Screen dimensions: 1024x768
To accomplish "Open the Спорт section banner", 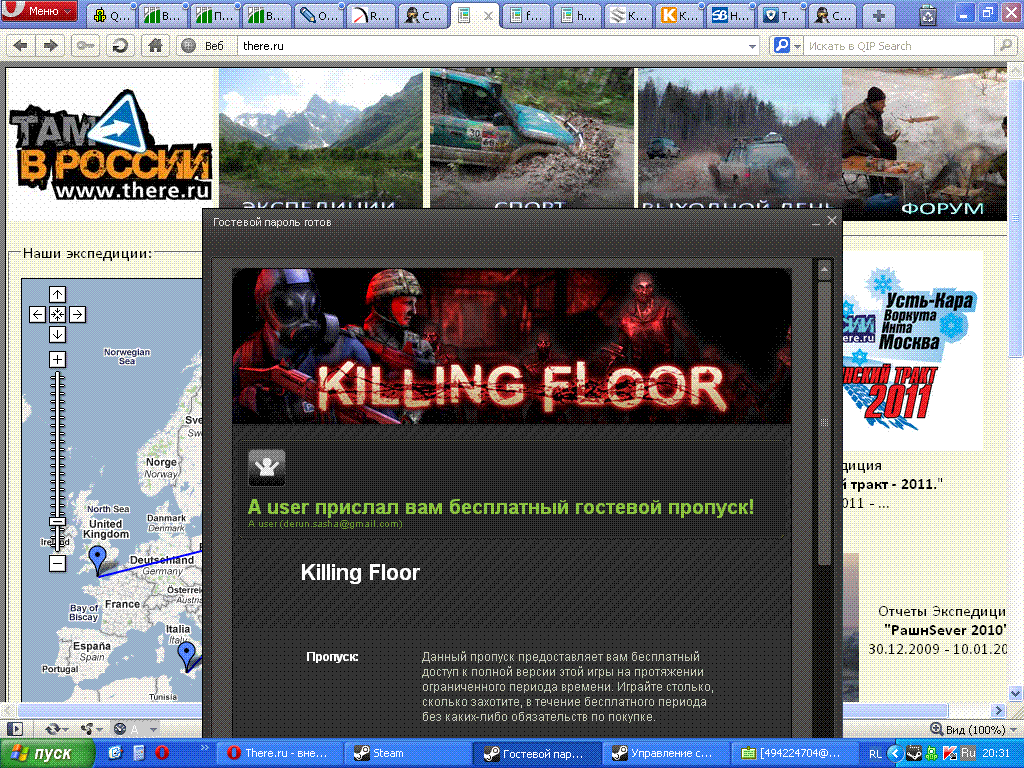I will pyautogui.click(x=532, y=139).
